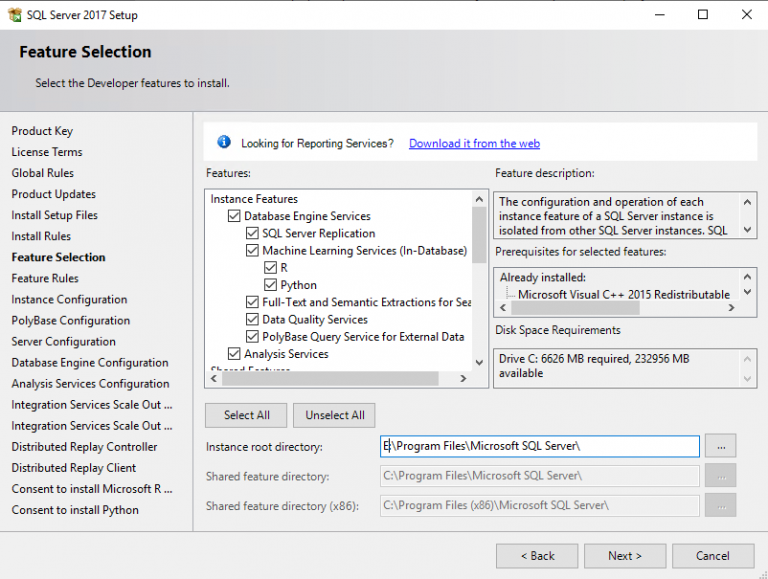Screen dimensions: 768x579
Task: Click Microsoft Visual C++ 2015 Redistributable entry
Action: click(624, 294)
